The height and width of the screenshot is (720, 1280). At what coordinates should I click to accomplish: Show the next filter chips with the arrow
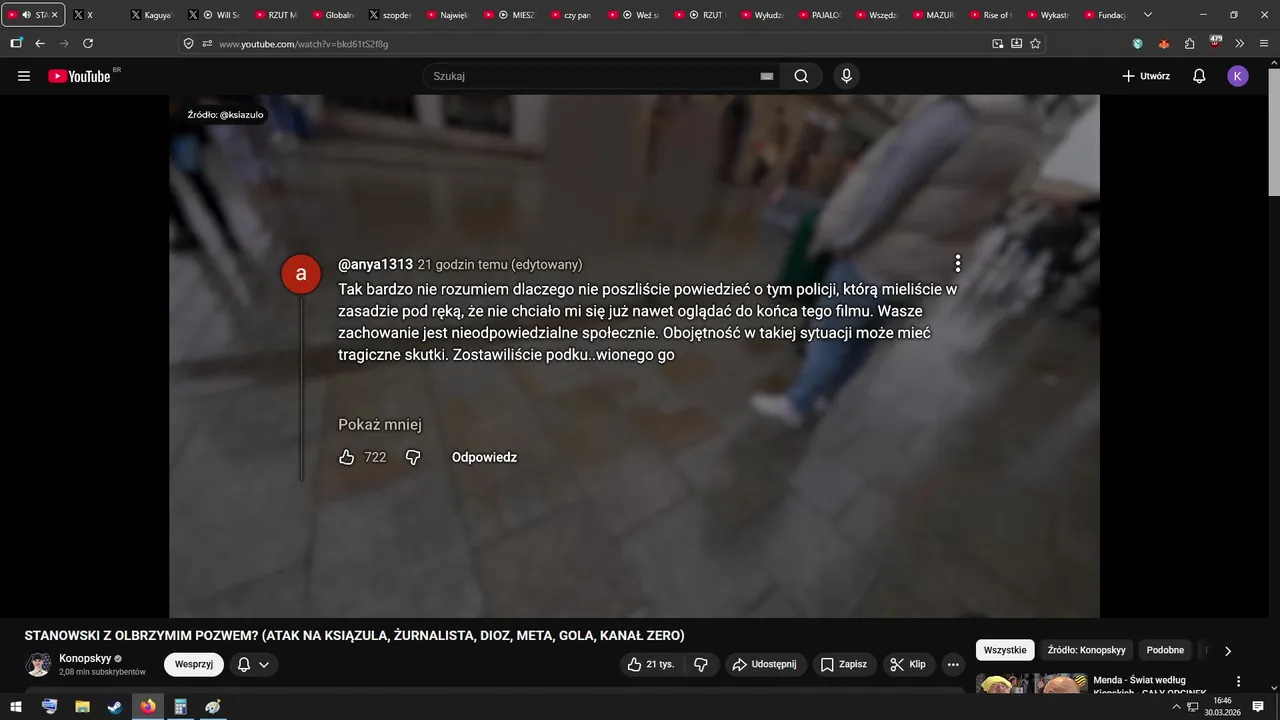coord(1228,650)
